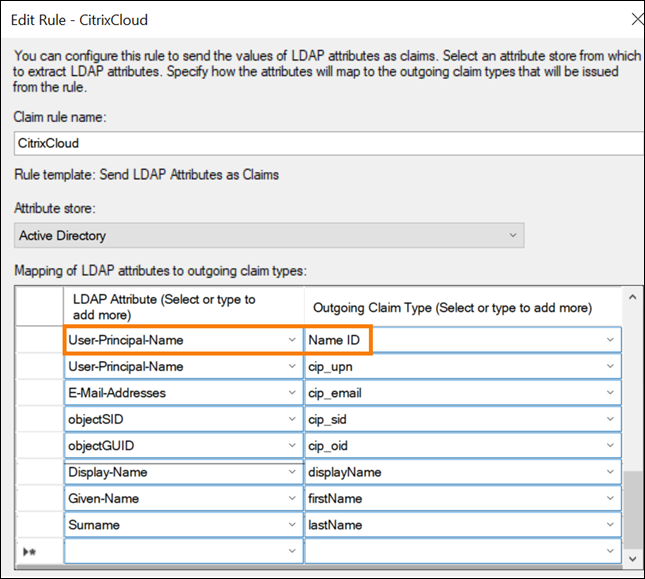Open cip_email outgoing claim dropdown
Viewport: 645px width, 579px height.
[x=610, y=393]
